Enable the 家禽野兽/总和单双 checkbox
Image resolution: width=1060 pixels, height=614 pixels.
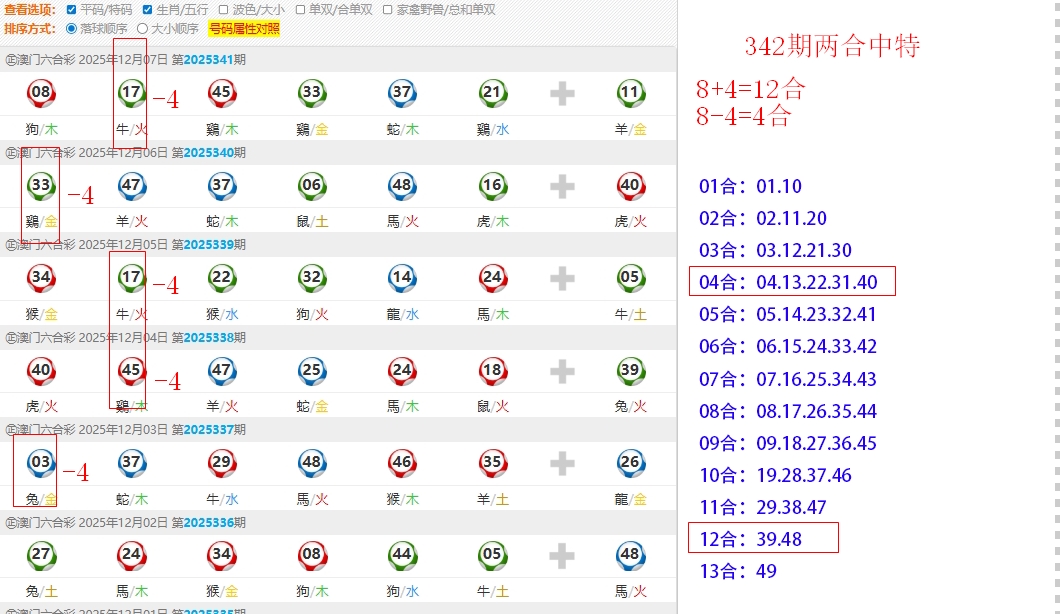[388, 10]
